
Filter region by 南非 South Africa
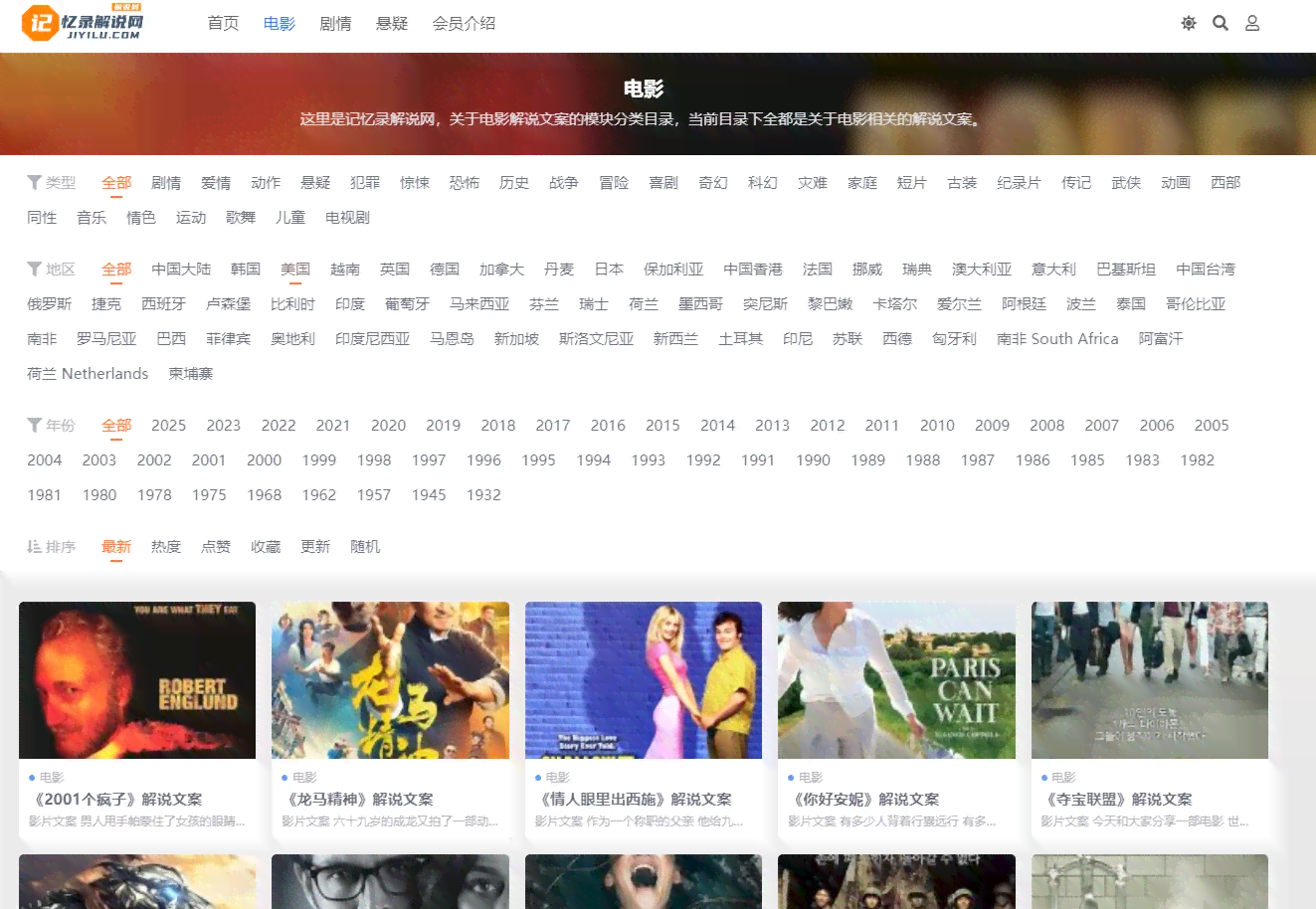click(x=1057, y=339)
